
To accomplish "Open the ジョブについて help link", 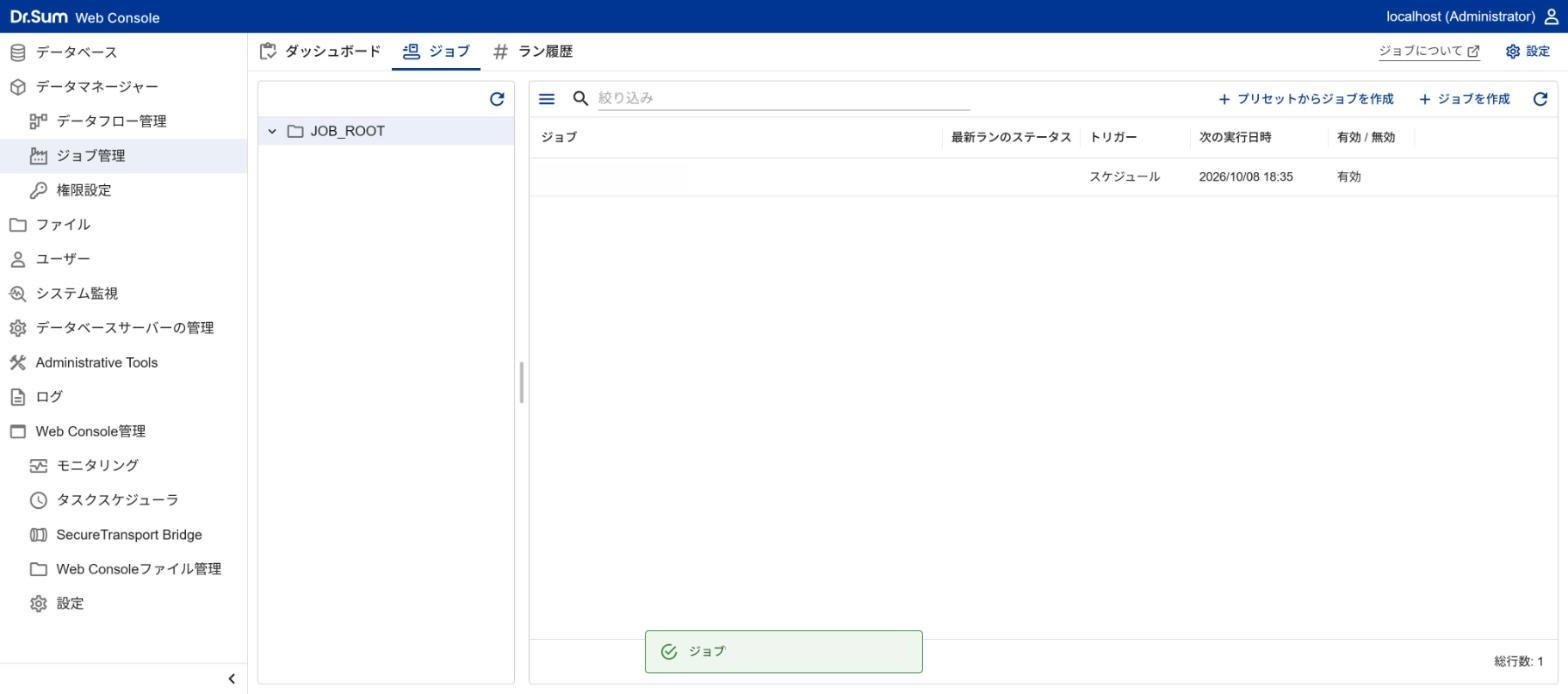I will 1428,52.
